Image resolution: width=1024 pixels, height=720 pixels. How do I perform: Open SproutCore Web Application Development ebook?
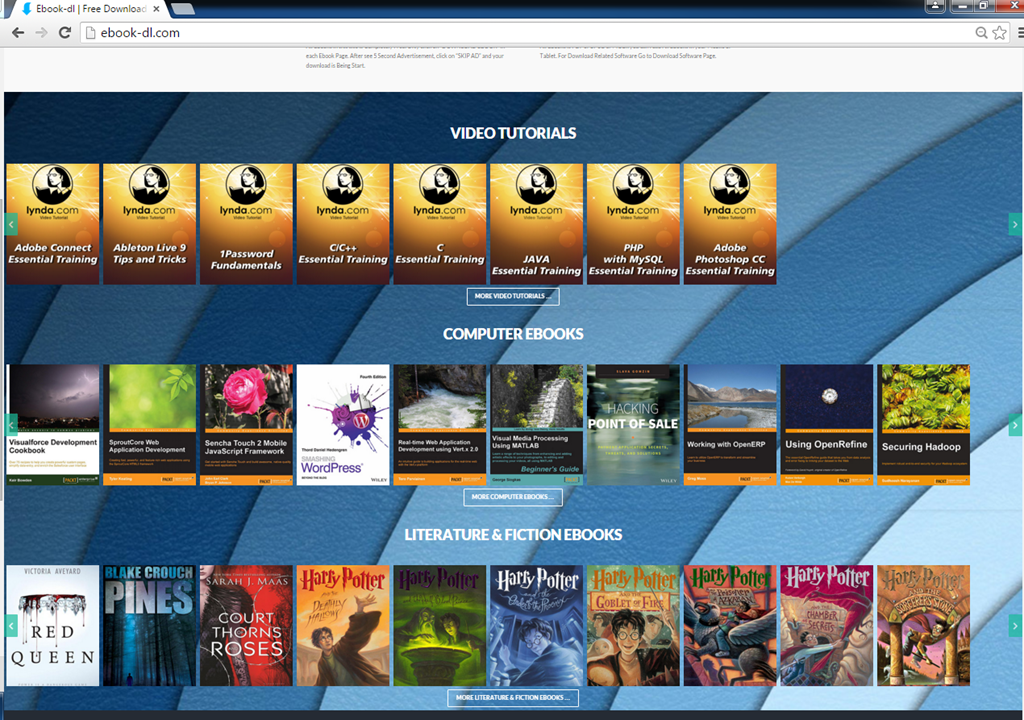150,425
